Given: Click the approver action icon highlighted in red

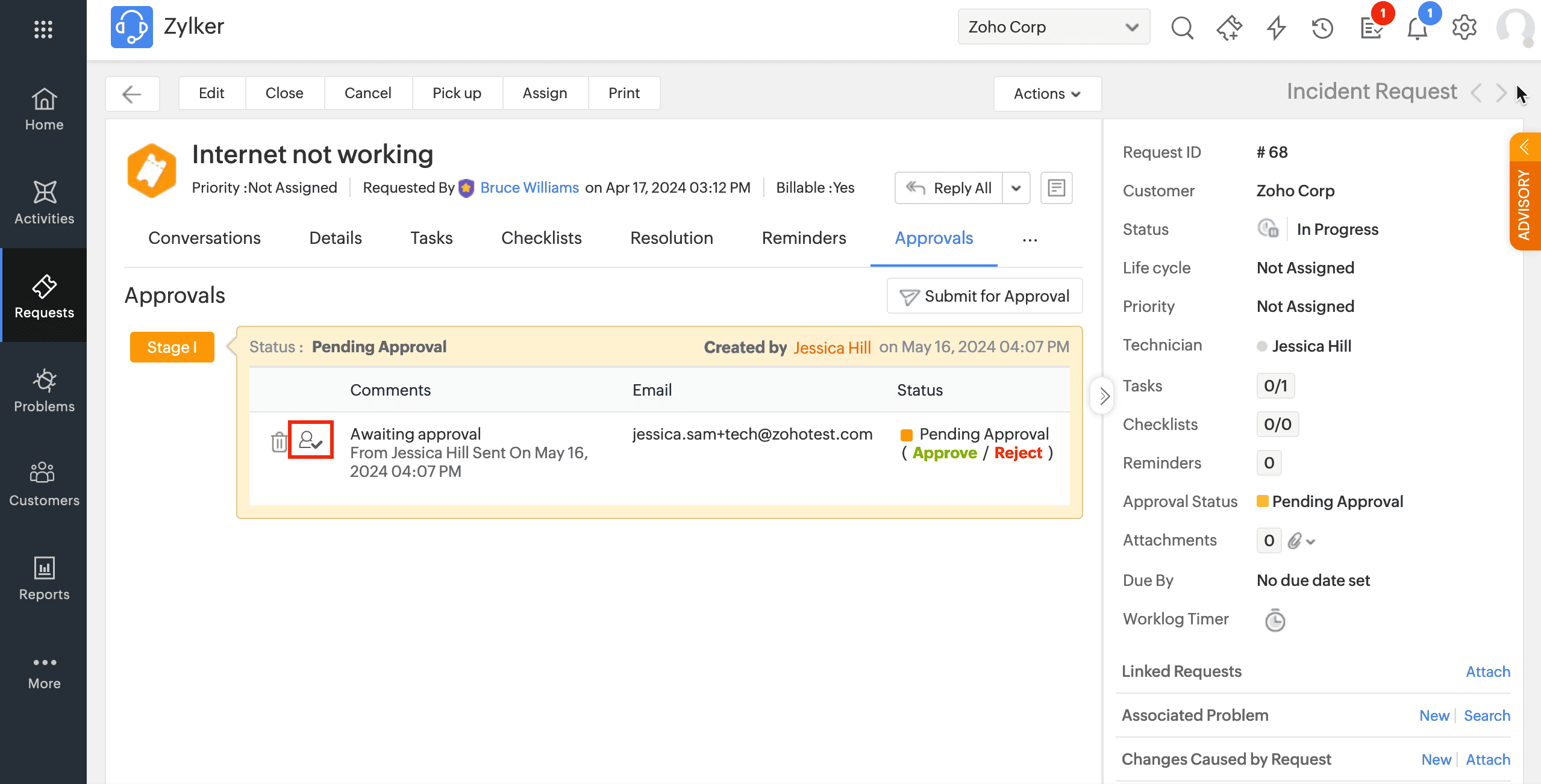Looking at the screenshot, I should coord(311,440).
